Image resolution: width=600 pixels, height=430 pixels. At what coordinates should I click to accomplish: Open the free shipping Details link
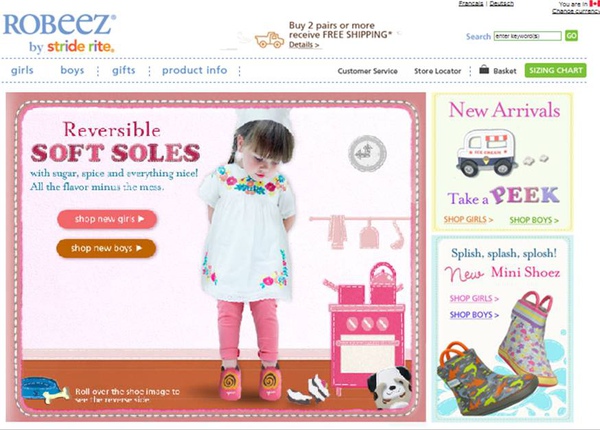tap(304, 45)
